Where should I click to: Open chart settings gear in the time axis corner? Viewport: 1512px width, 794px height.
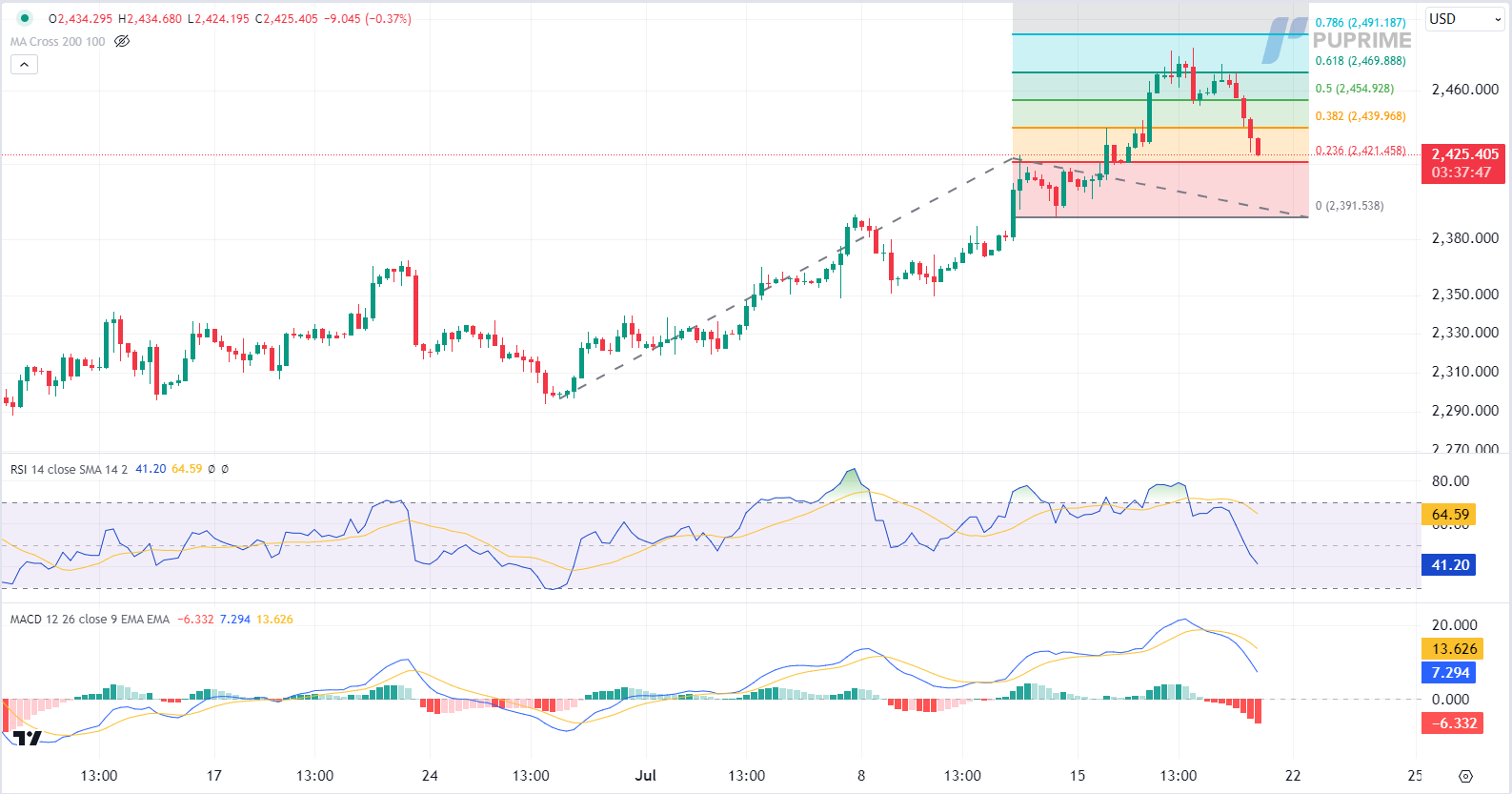coord(1465,776)
